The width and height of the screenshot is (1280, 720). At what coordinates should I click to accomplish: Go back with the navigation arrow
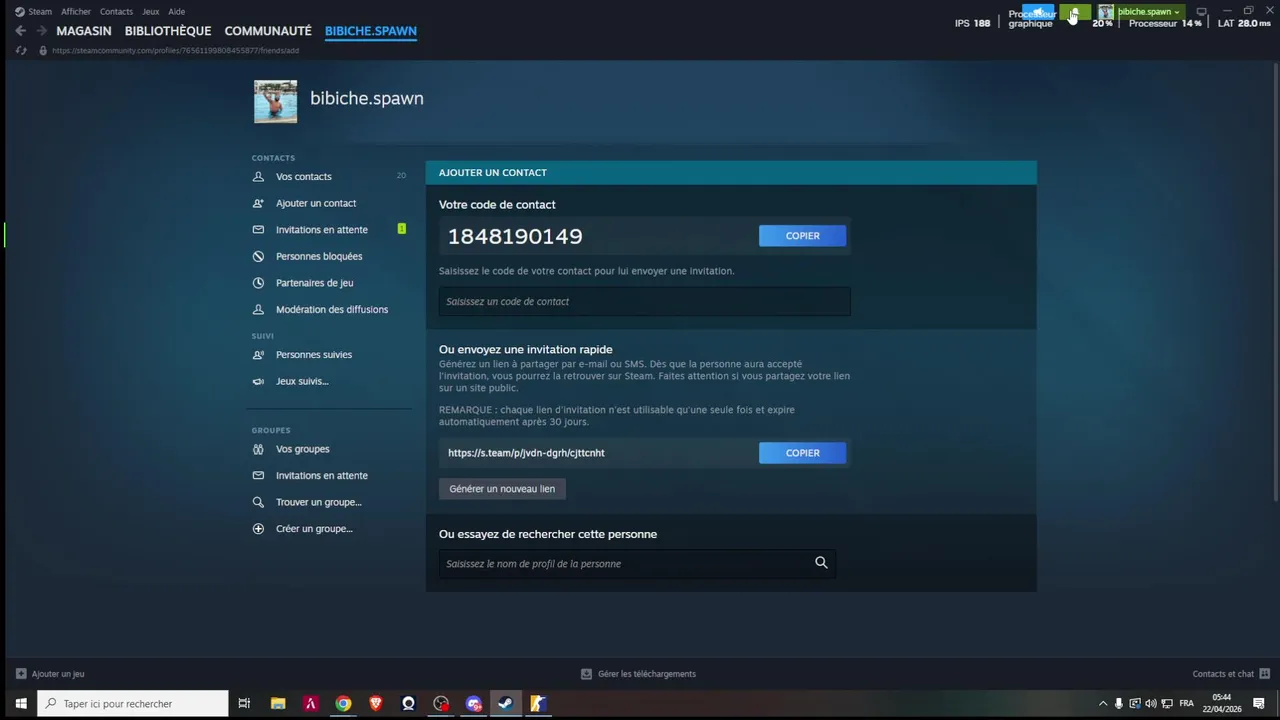(x=20, y=31)
